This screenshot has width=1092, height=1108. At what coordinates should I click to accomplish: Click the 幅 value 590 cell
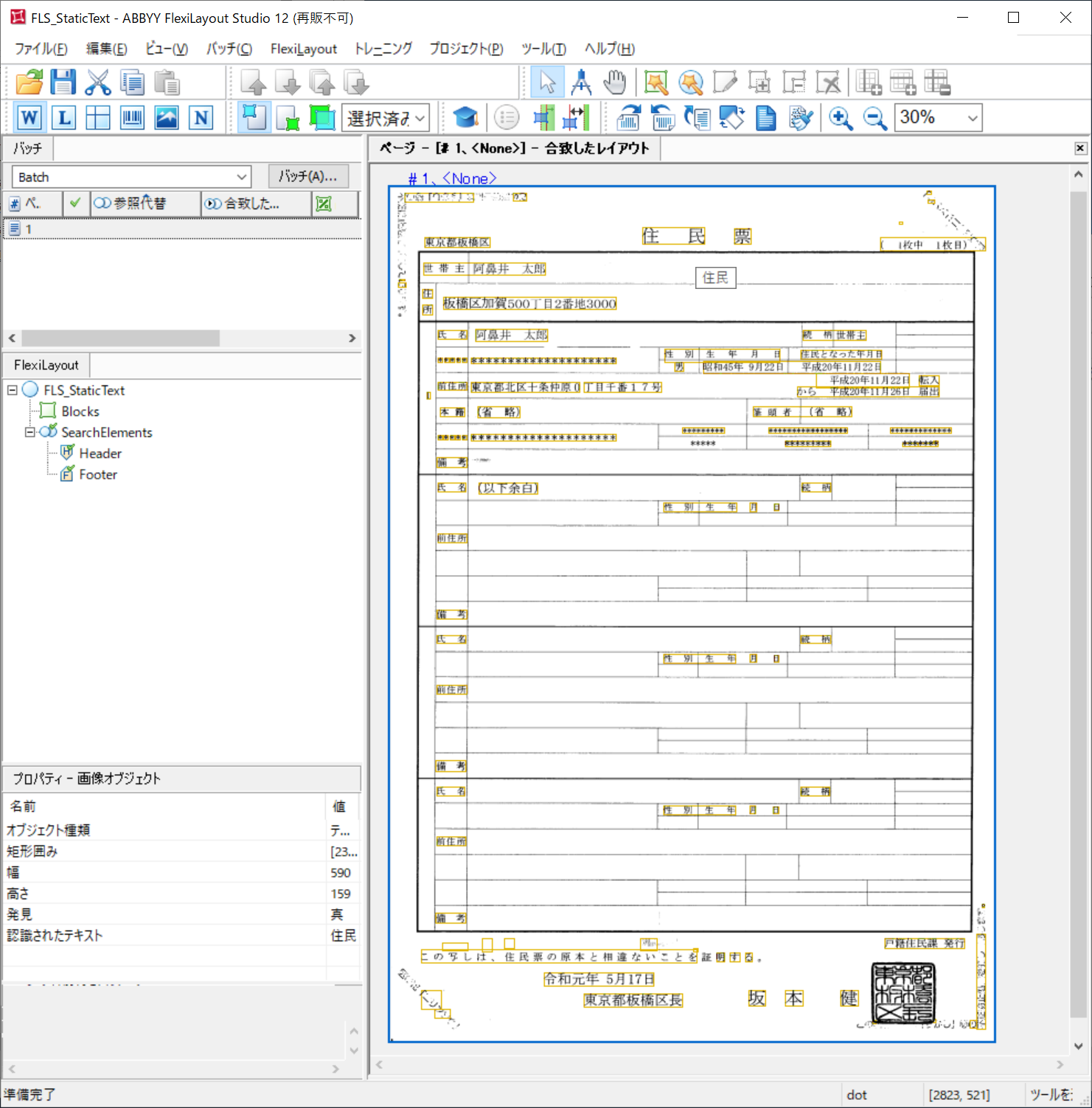(x=341, y=873)
